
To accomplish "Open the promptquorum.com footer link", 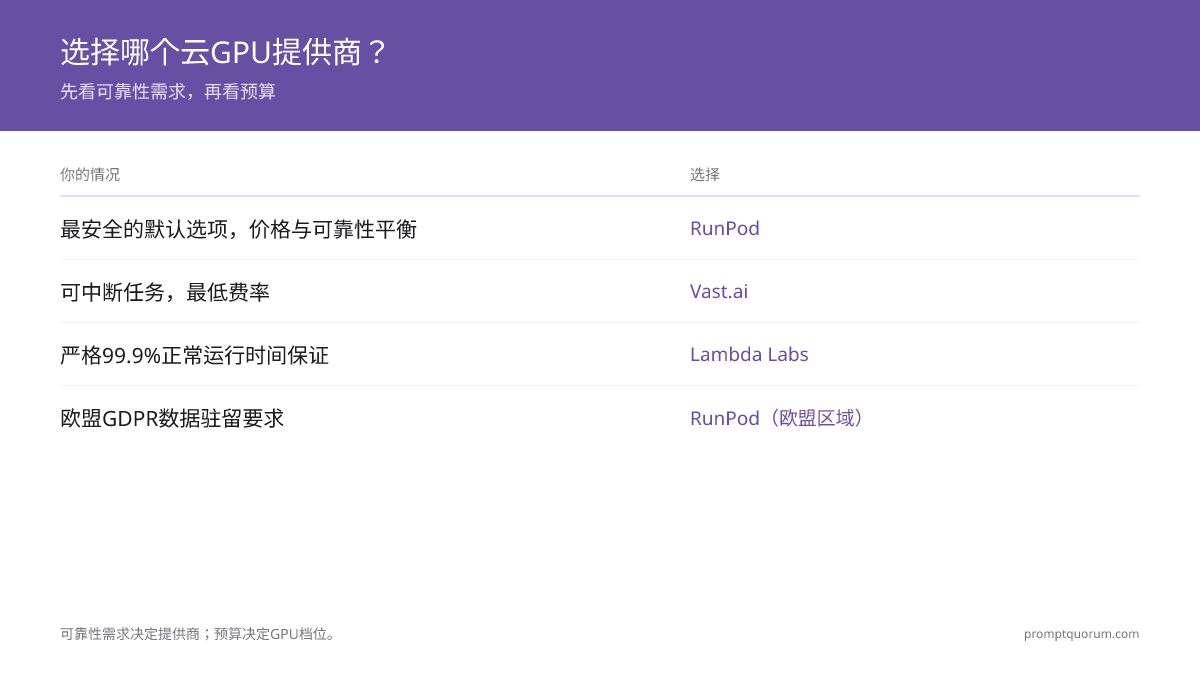I will (1081, 634).
